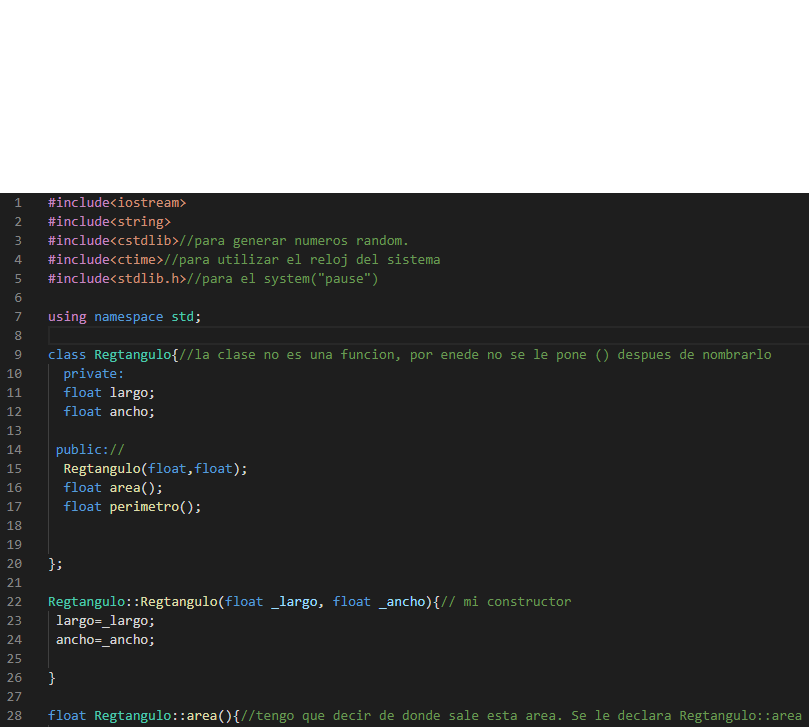Screen dimensions: 809x727
Task: Click the largo=_largo assignment statement
Action: [x=104, y=620]
